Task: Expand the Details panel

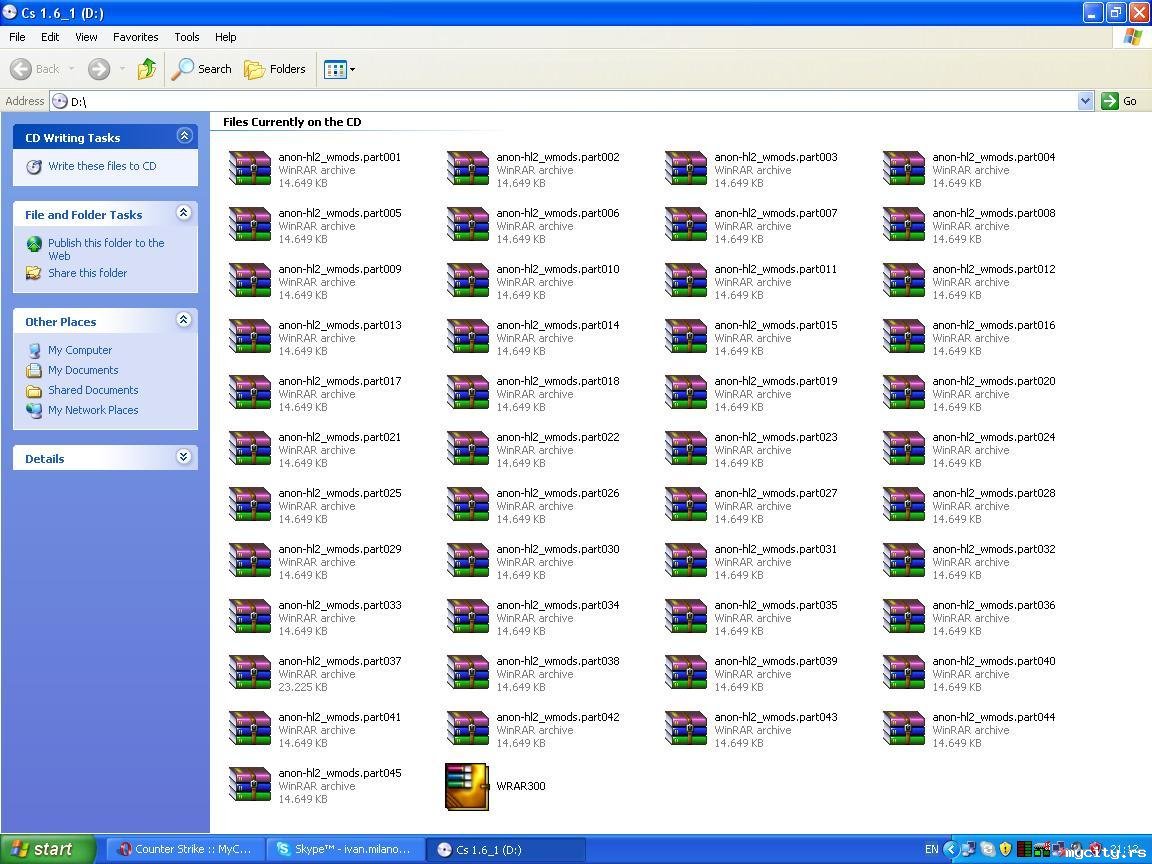Action: 184,457
